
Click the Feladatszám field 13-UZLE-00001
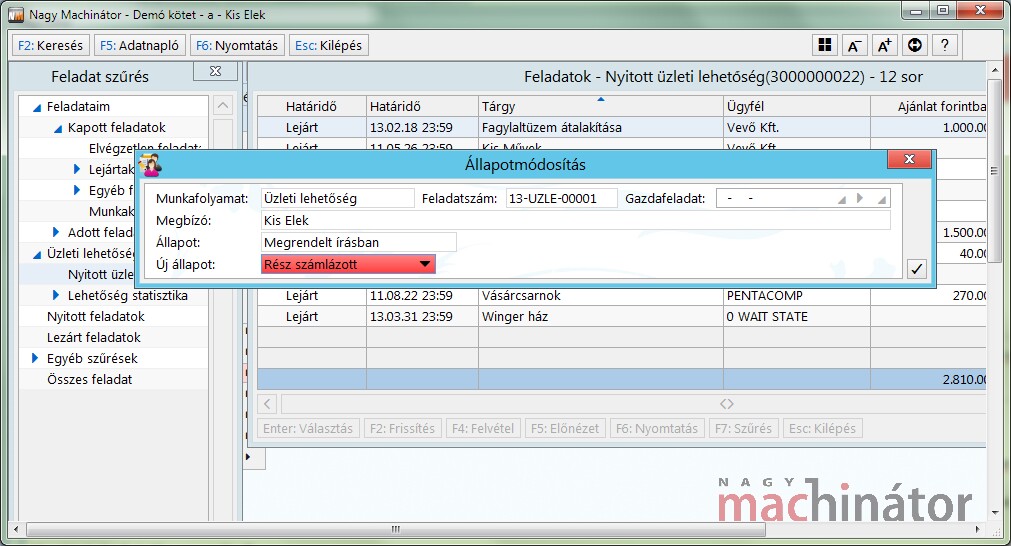pos(561,199)
